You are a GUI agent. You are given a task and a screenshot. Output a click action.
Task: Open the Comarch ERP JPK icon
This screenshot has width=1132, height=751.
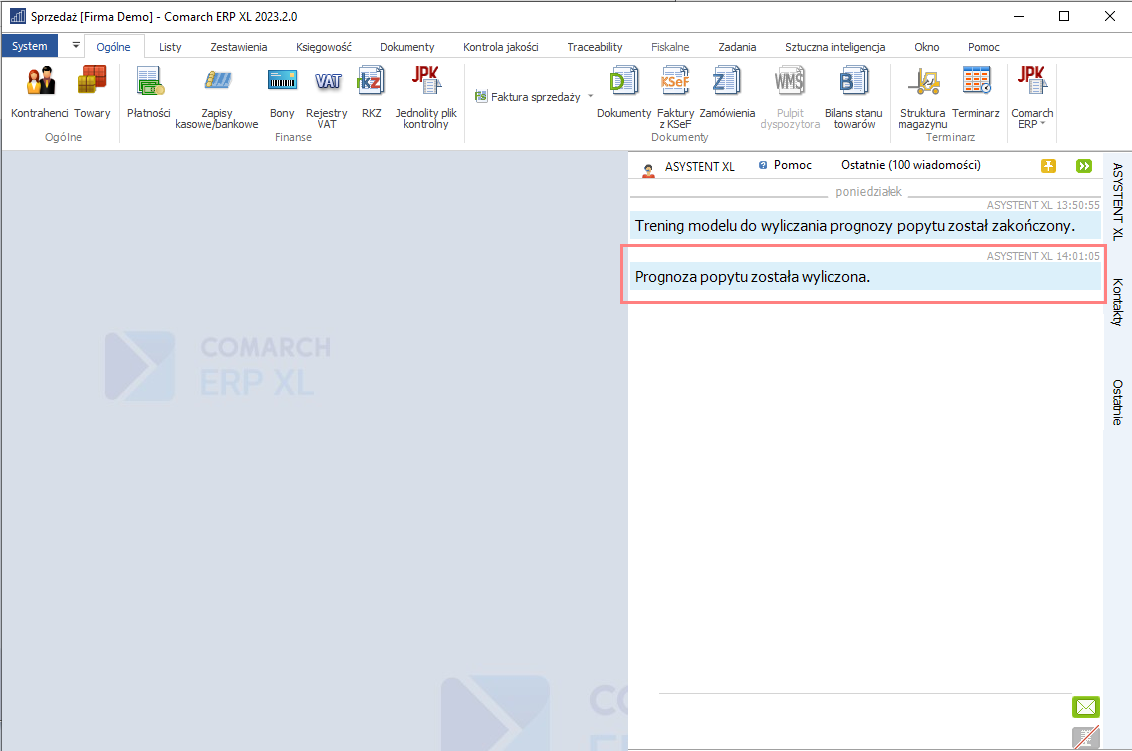tap(1032, 81)
